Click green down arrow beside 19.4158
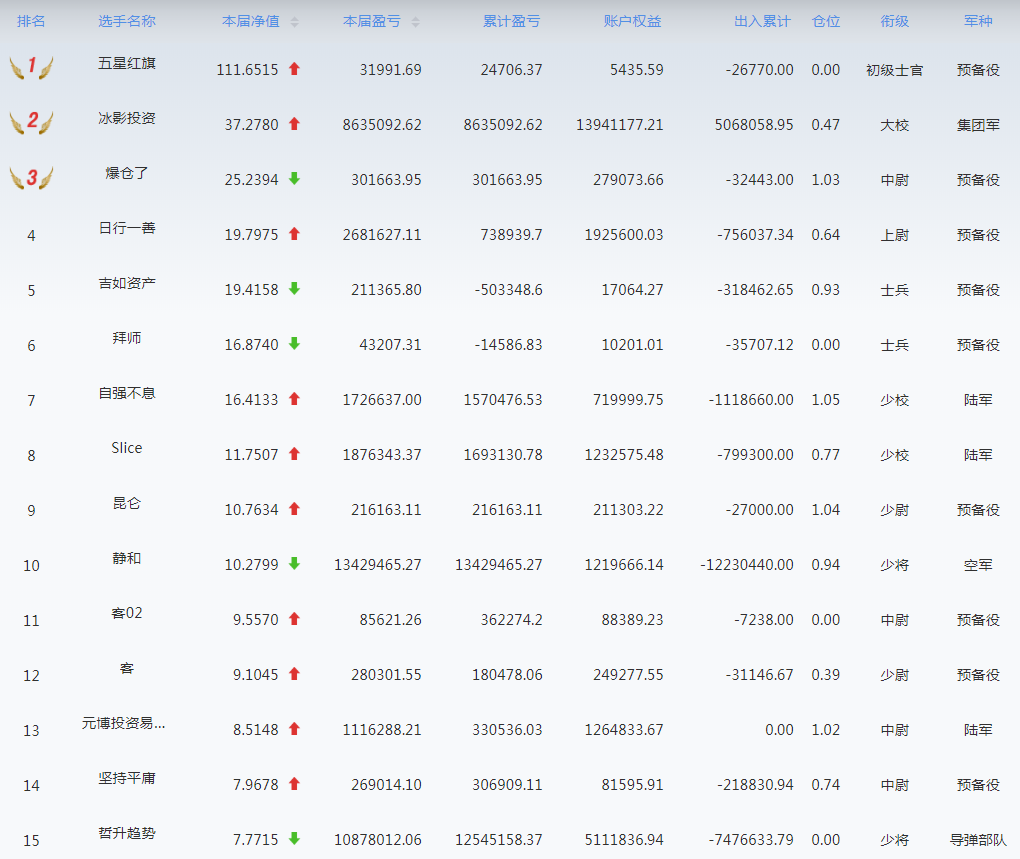Viewport: 1020px width, 859px height. coord(294,289)
